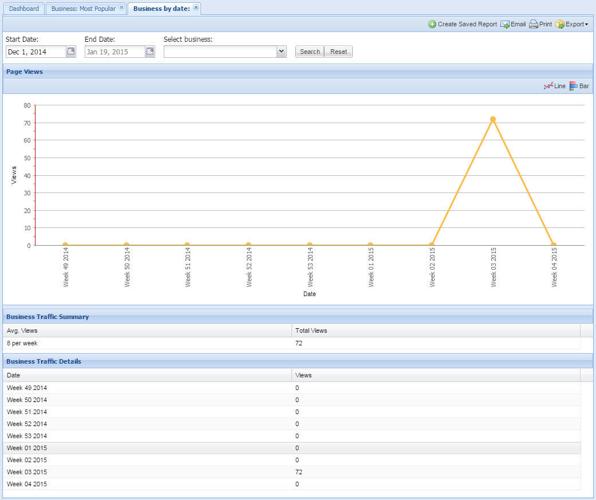
Task: Focus the End Date input field
Action: (x=115, y=52)
